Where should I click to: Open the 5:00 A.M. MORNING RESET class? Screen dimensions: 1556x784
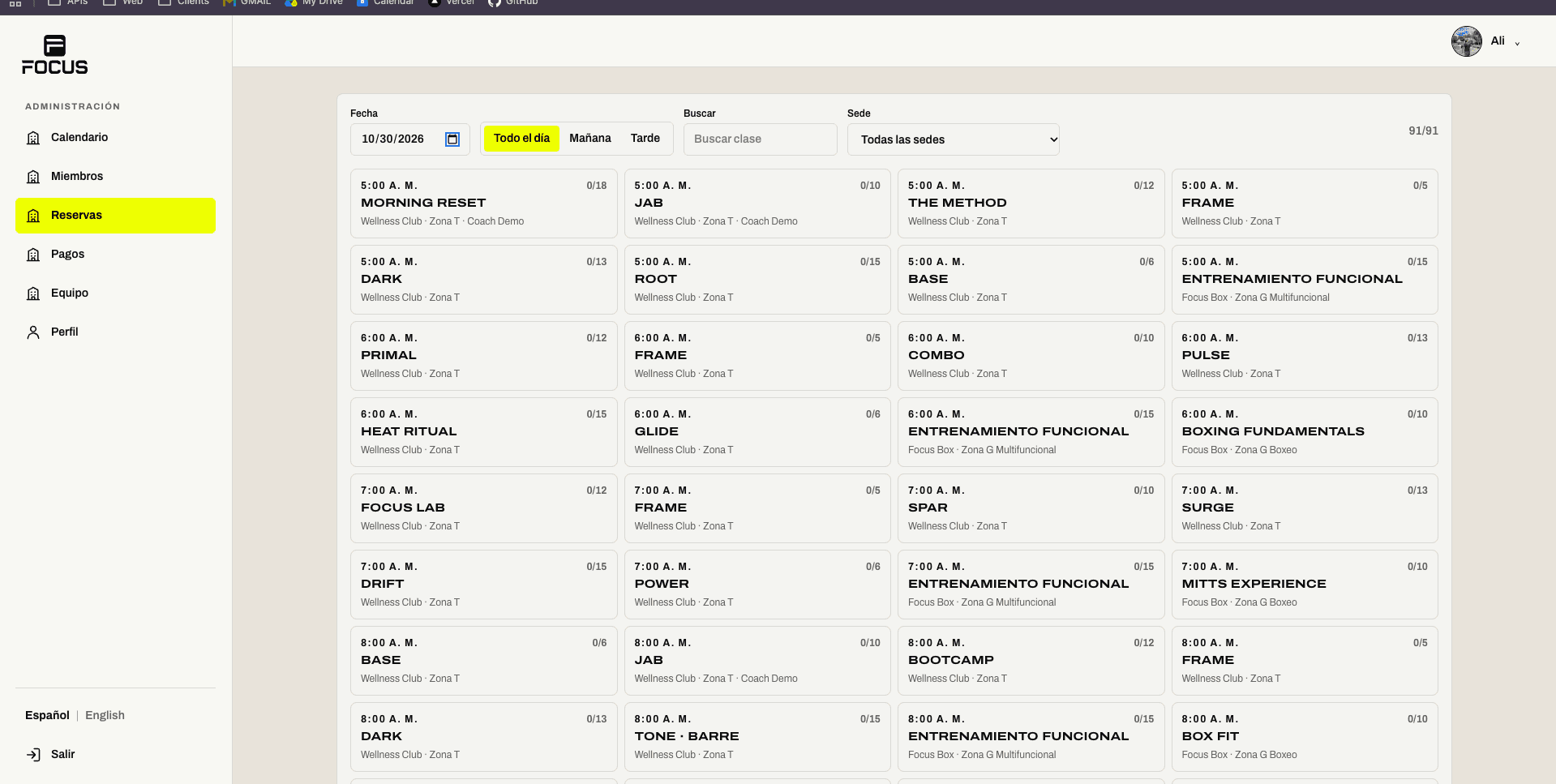pyautogui.click(x=484, y=203)
